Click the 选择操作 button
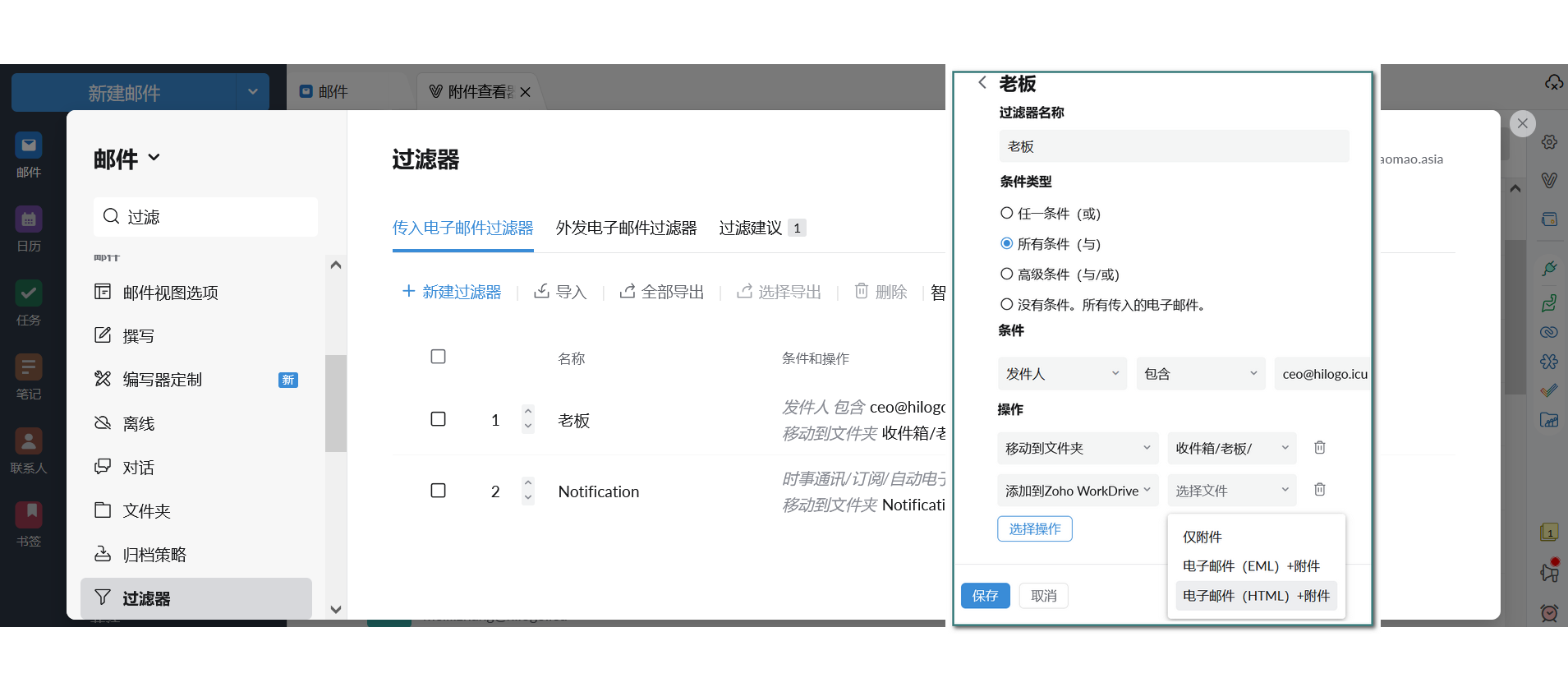 point(1034,529)
